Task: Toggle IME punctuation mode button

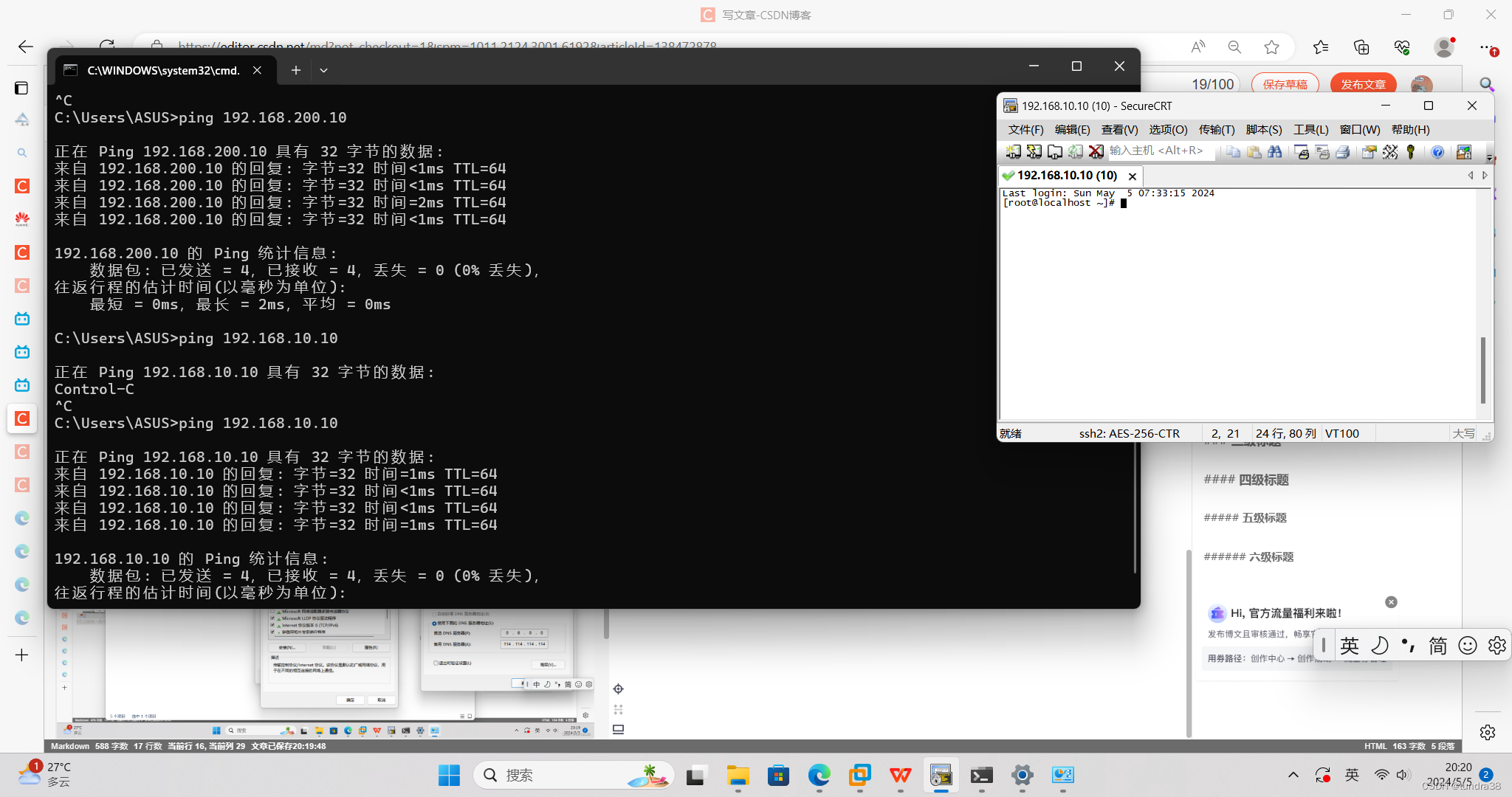Action: (x=1409, y=646)
